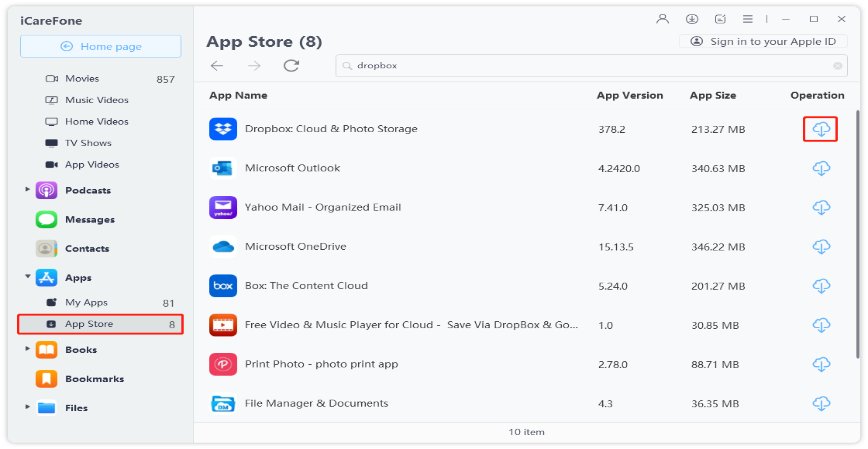868x449 pixels.
Task: Click the Print Photo app icon
Action: pyautogui.click(x=223, y=364)
